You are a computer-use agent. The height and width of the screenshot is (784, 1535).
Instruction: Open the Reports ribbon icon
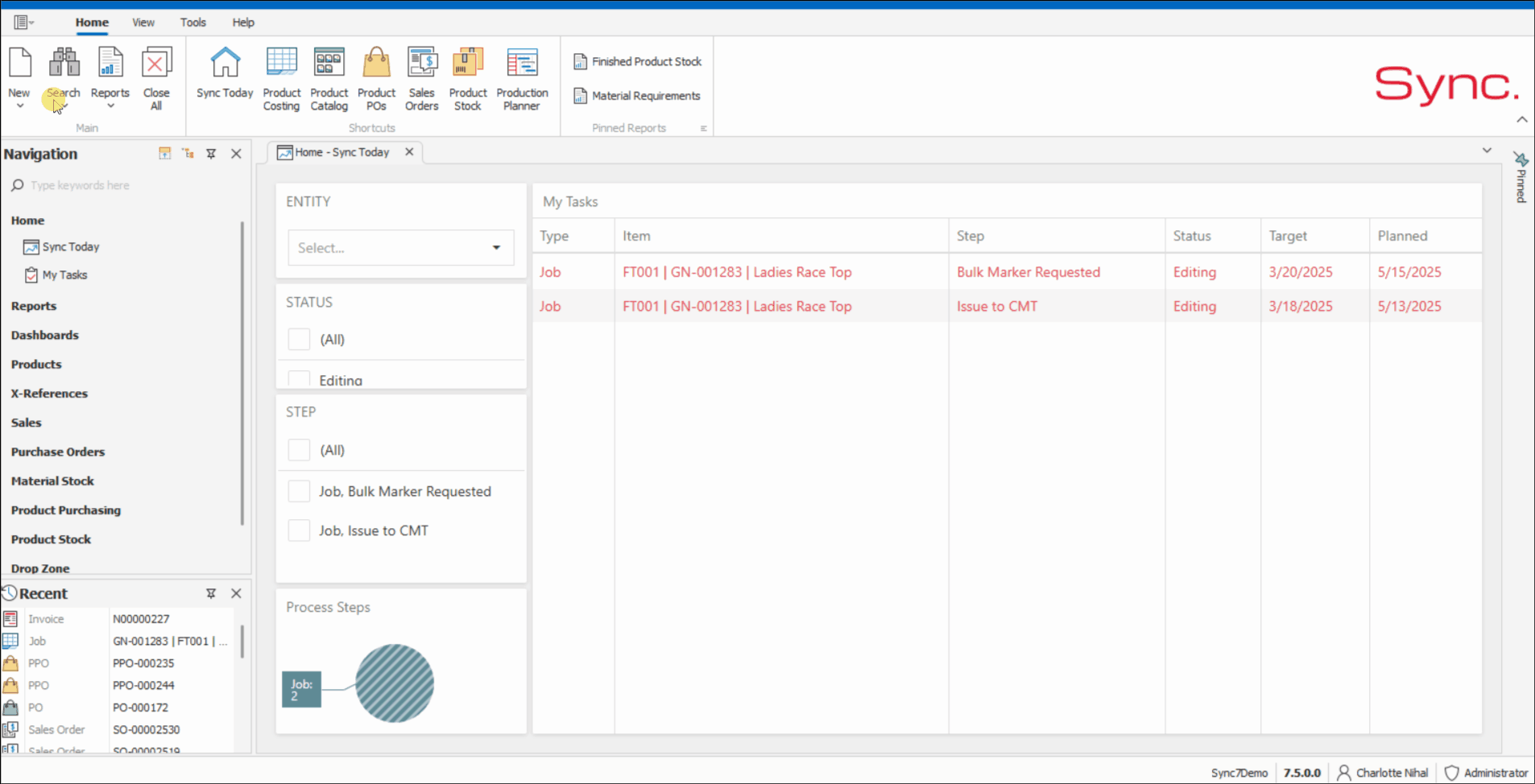pyautogui.click(x=110, y=63)
